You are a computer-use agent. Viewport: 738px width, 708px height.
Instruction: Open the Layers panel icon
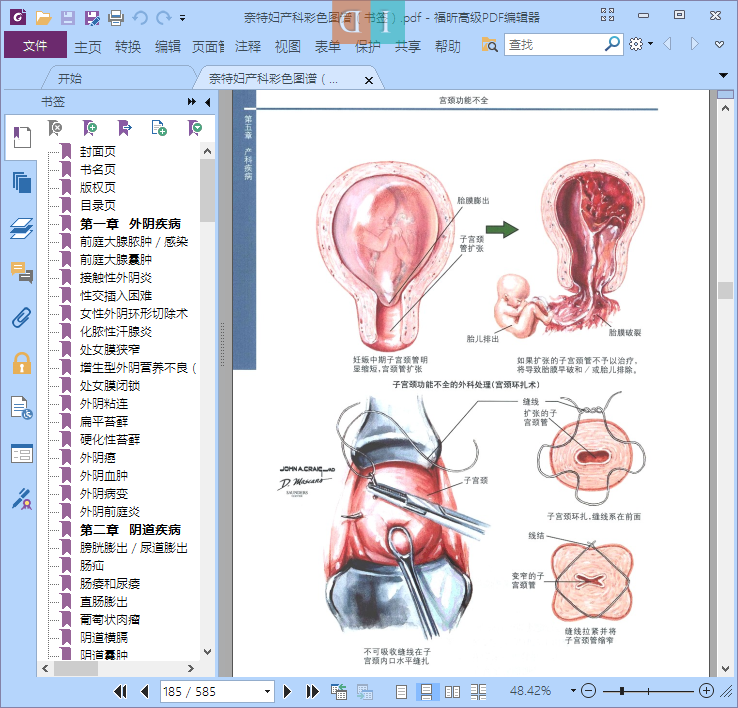point(22,228)
